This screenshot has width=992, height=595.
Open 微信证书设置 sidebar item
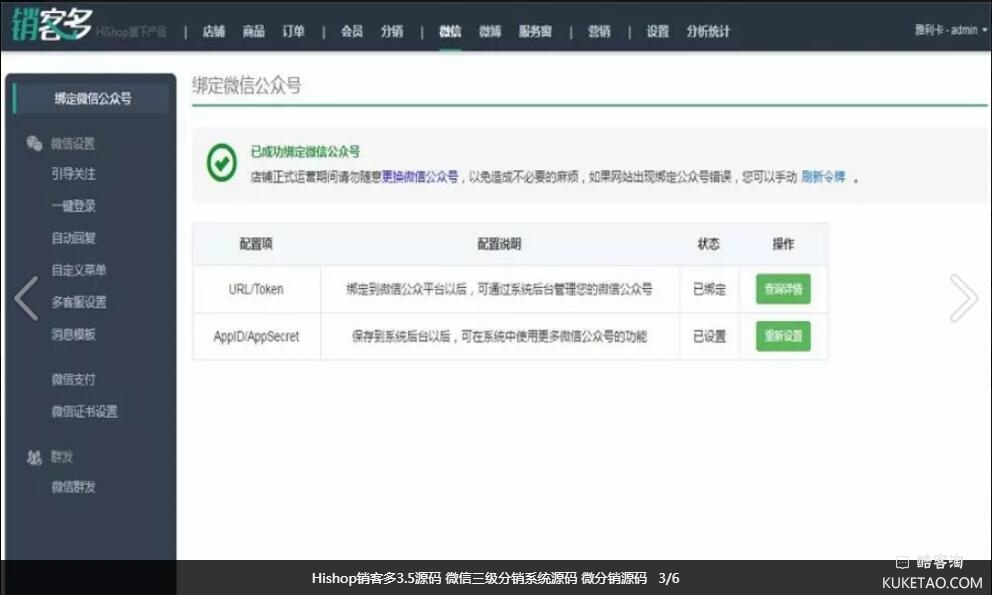pos(84,411)
